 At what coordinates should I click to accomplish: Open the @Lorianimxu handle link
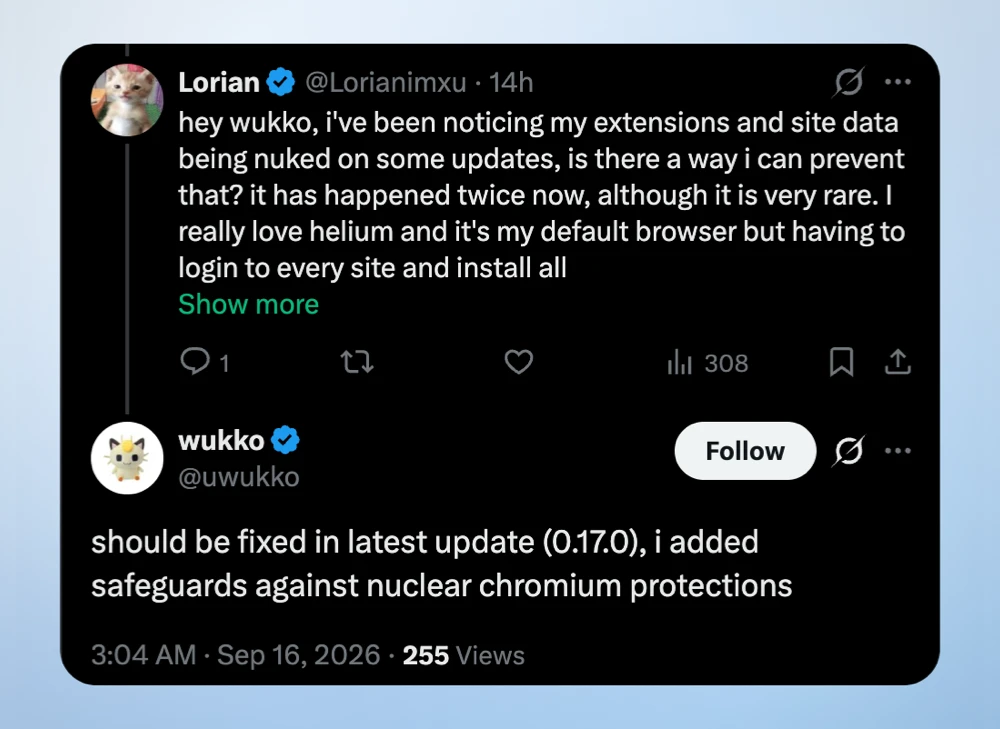tap(386, 83)
